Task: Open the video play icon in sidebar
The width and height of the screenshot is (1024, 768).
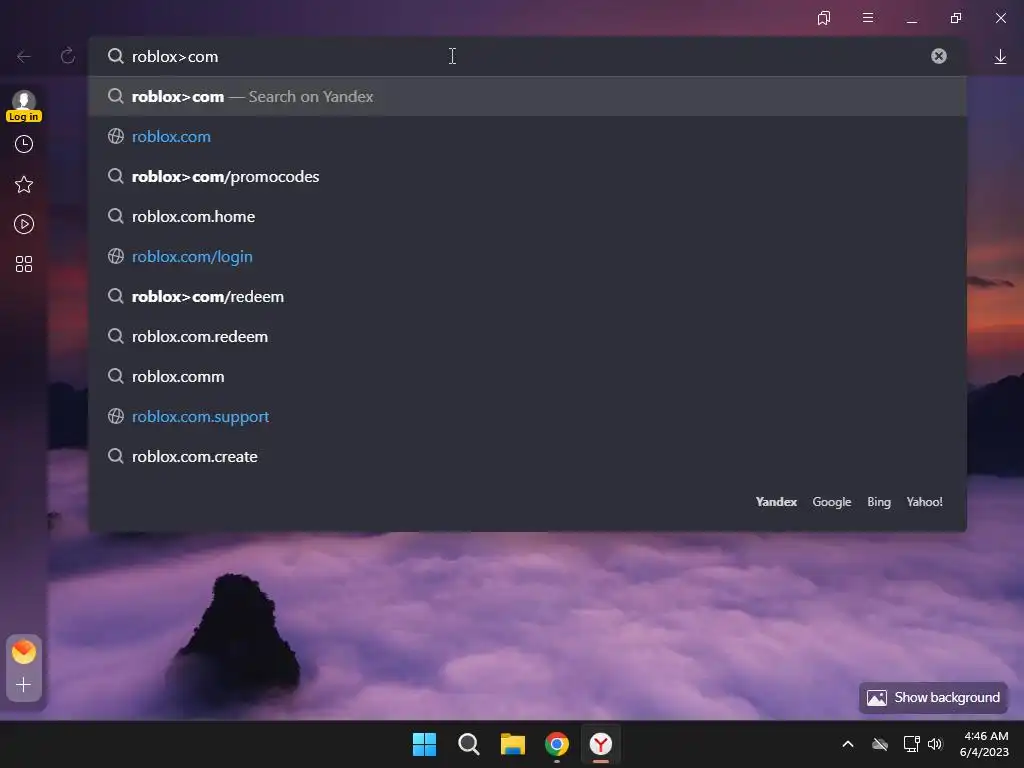Action: point(24,224)
